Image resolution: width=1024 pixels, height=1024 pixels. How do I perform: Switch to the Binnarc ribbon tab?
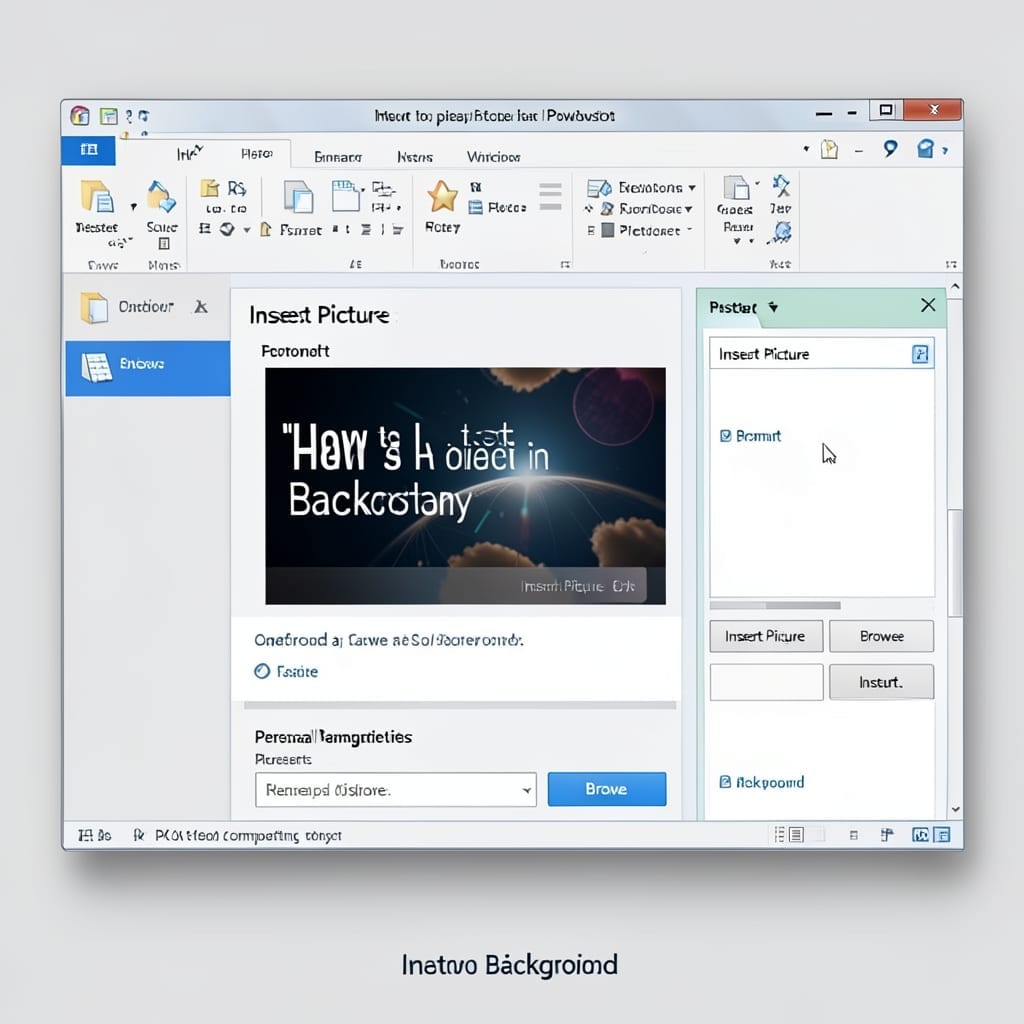tap(338, 157)
